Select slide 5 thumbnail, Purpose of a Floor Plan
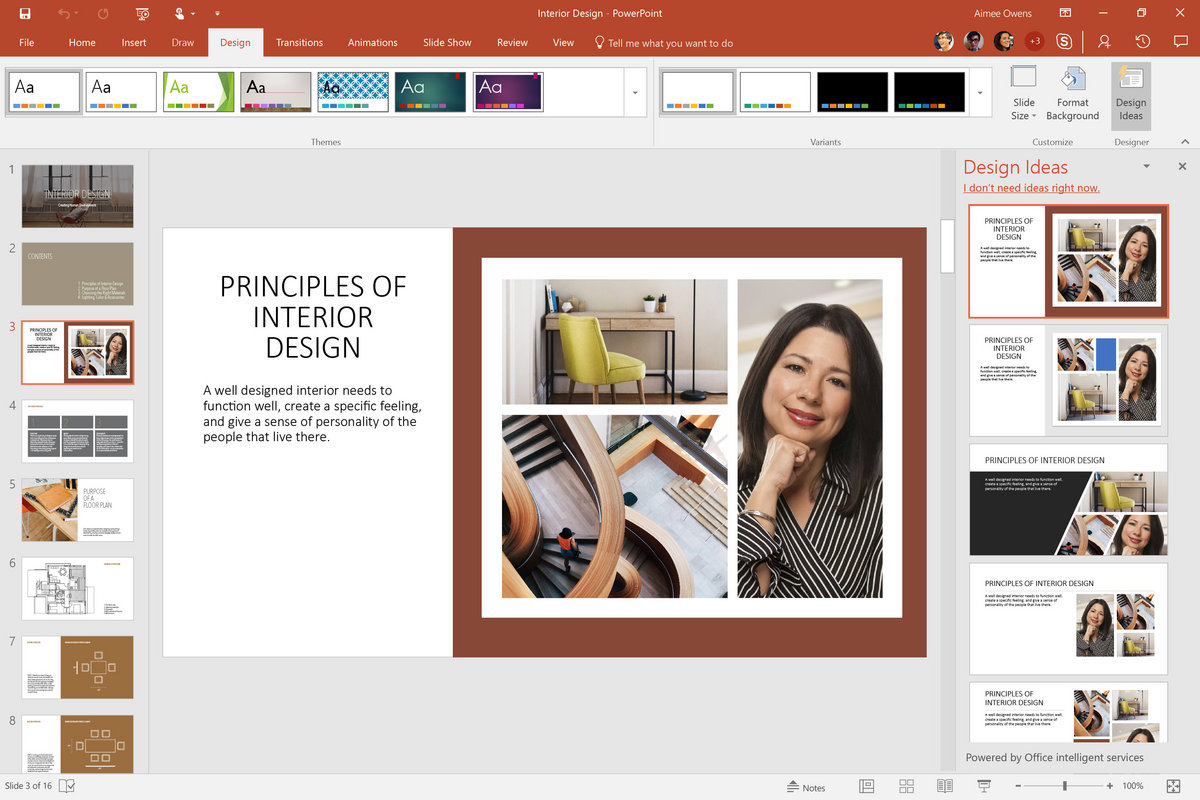The width and height of the screenshot is (1200, 800). pos(77,510)
